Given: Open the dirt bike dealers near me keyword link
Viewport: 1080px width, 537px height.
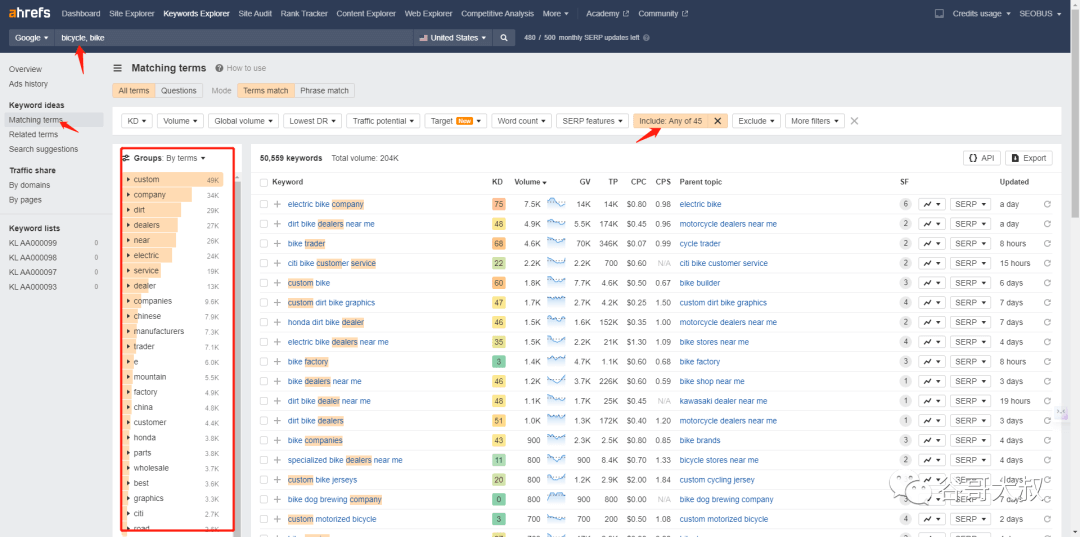Looking at the screenshot, I should pos(331,224).
